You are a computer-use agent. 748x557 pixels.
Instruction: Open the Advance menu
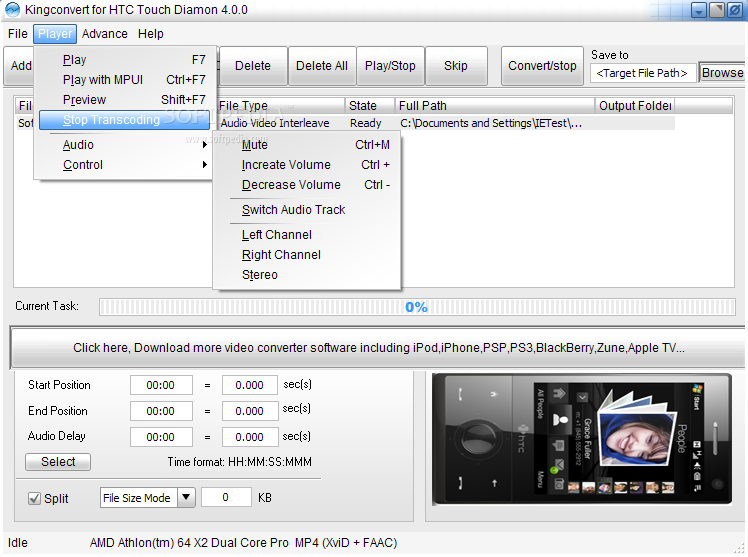[x=104, y=34]
